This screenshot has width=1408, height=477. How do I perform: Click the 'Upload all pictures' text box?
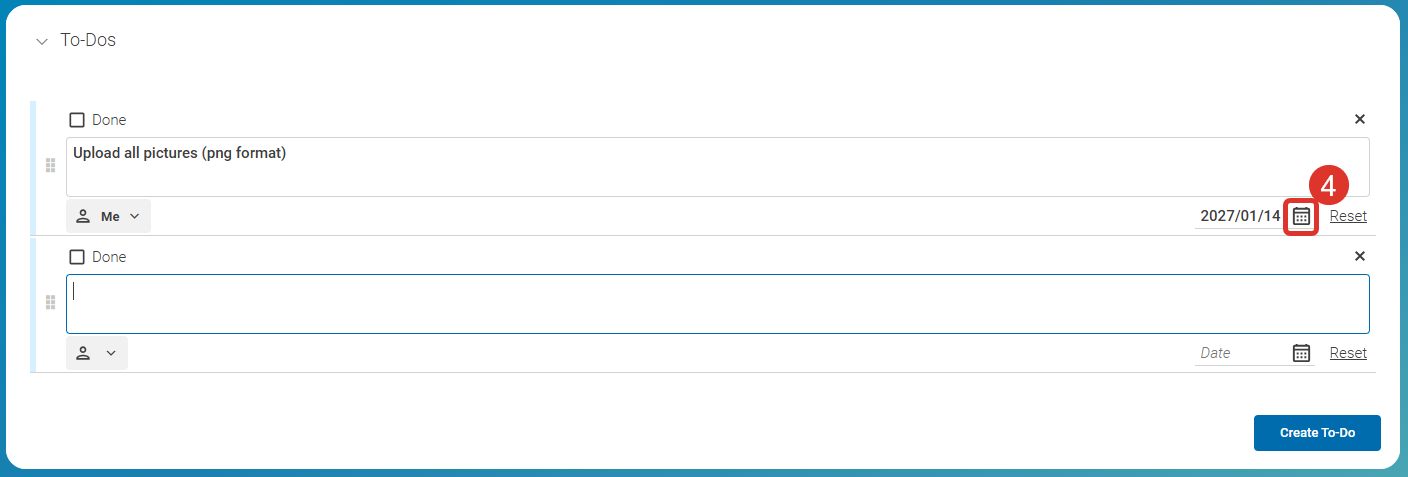click(x=717, y=167)
